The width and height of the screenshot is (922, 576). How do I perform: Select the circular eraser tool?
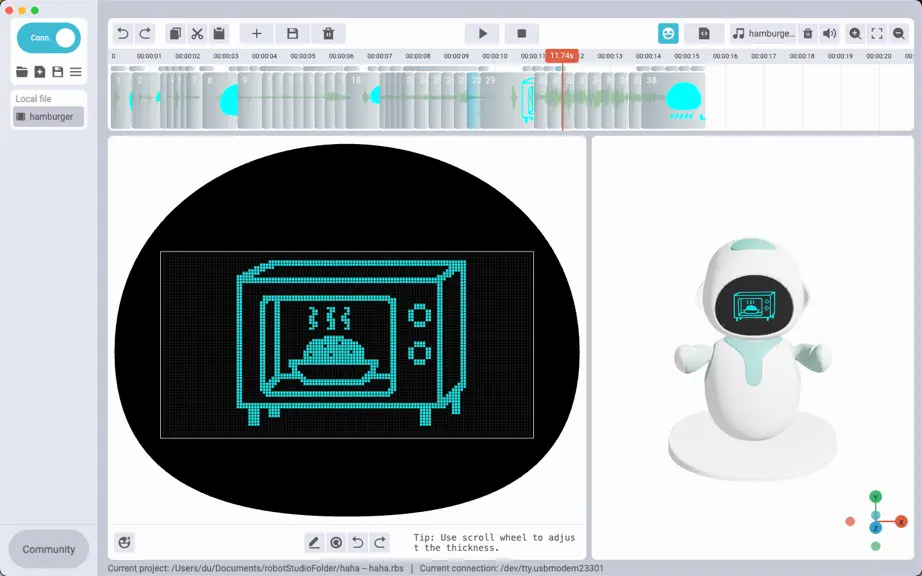pos(336,542)
